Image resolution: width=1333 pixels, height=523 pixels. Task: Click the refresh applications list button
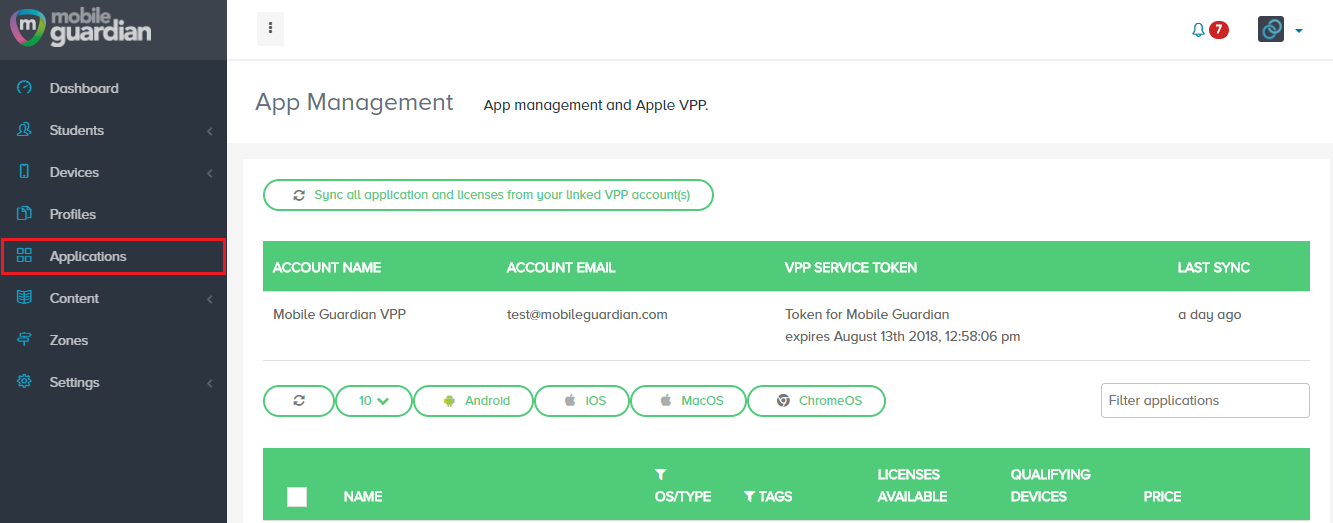pos(298,400)
